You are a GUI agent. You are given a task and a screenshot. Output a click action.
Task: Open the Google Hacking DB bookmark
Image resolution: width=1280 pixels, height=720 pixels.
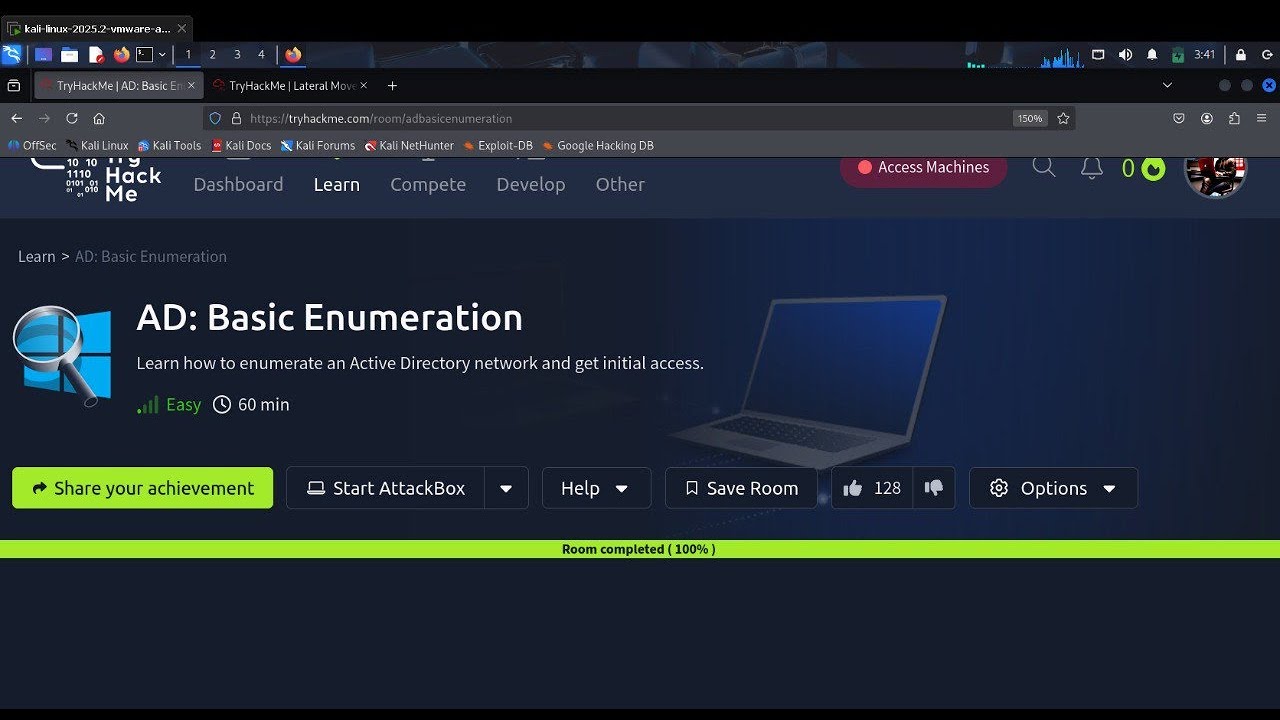[x=598, y=145]
